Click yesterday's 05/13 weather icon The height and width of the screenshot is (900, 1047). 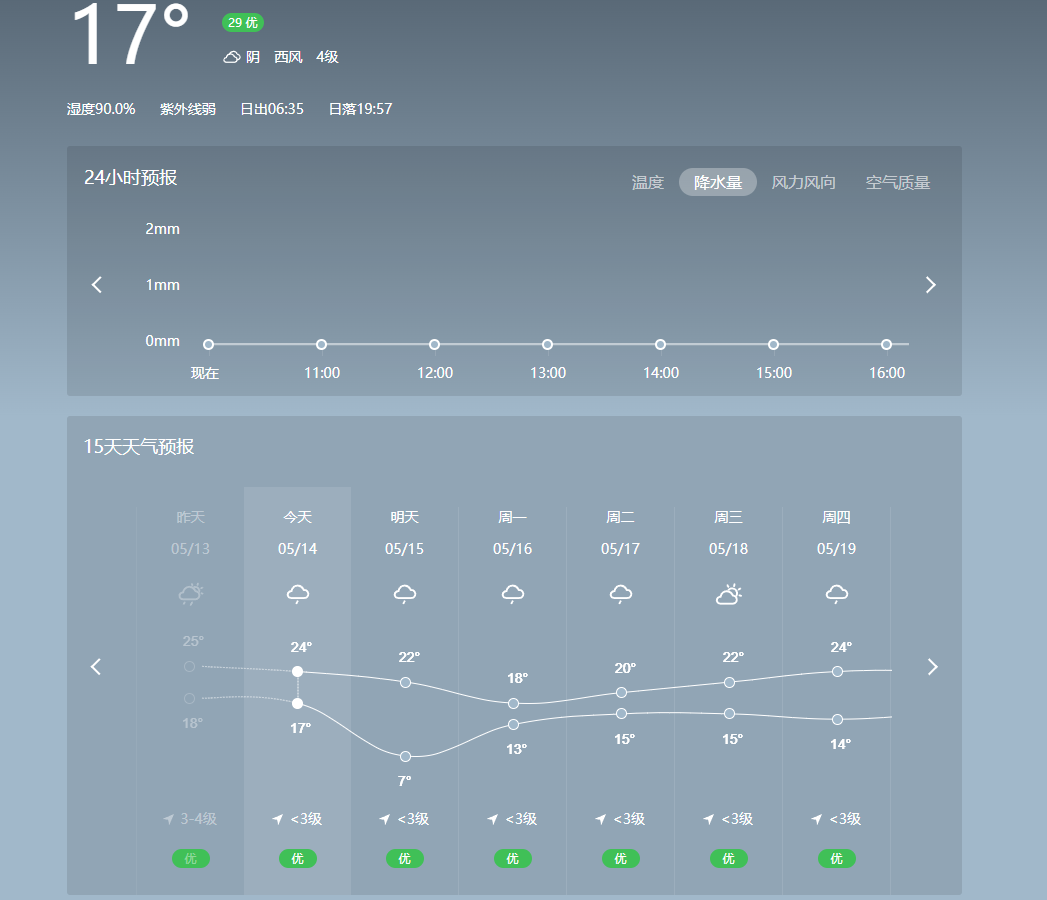tap(190, 594)
